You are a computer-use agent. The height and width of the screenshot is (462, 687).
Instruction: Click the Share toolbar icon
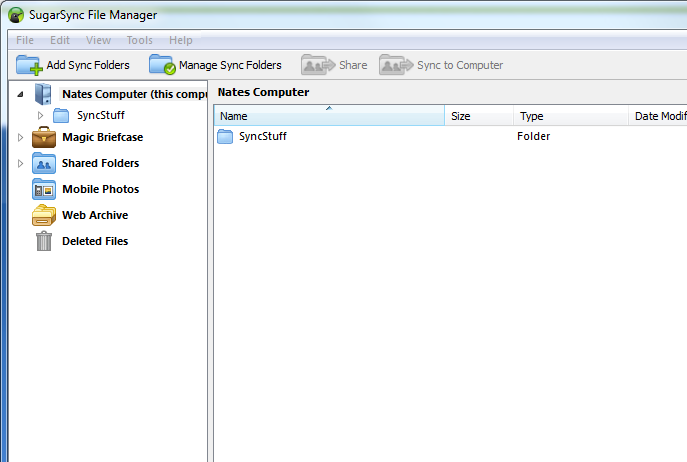(318, 65)
